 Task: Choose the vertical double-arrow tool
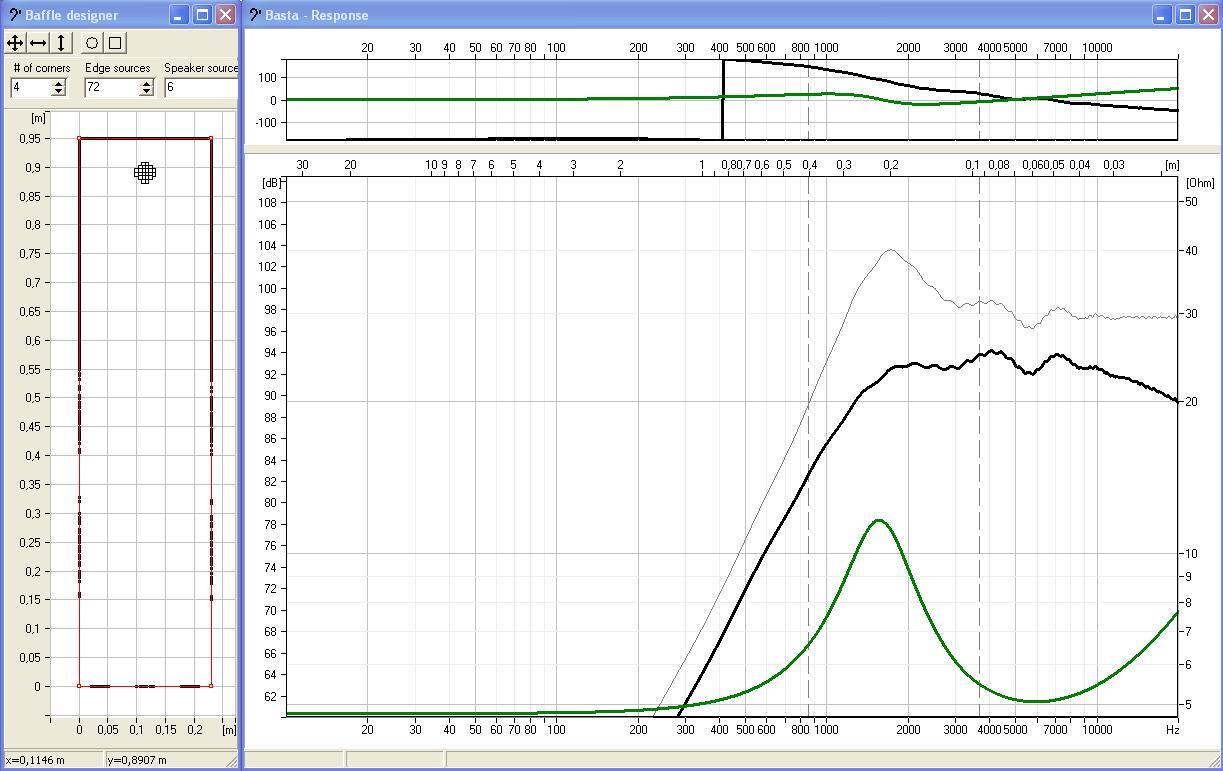[61, 43]
